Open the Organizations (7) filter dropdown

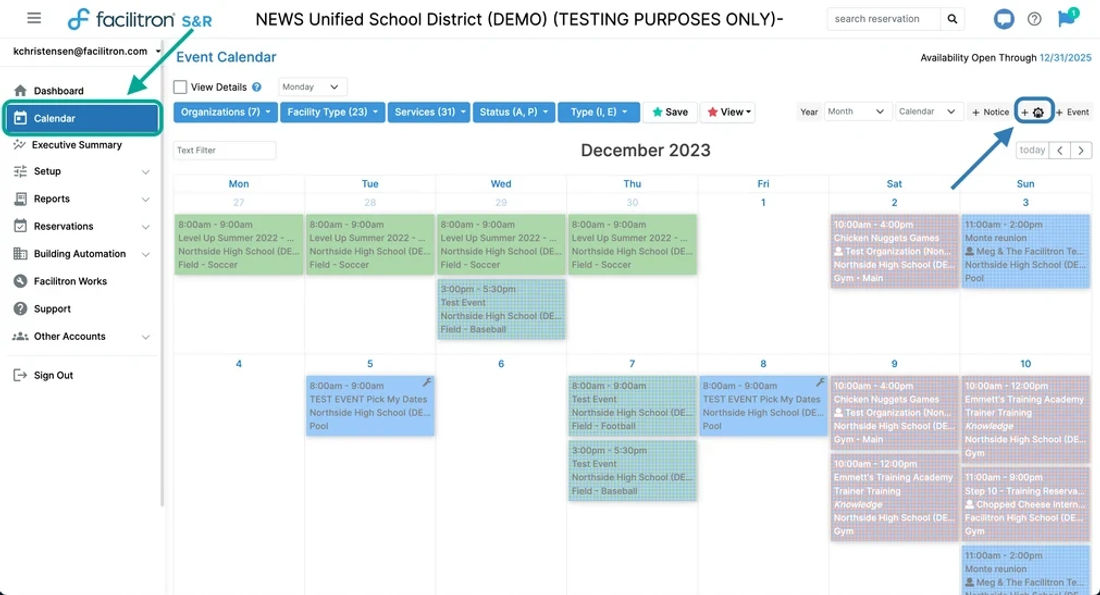225,112
